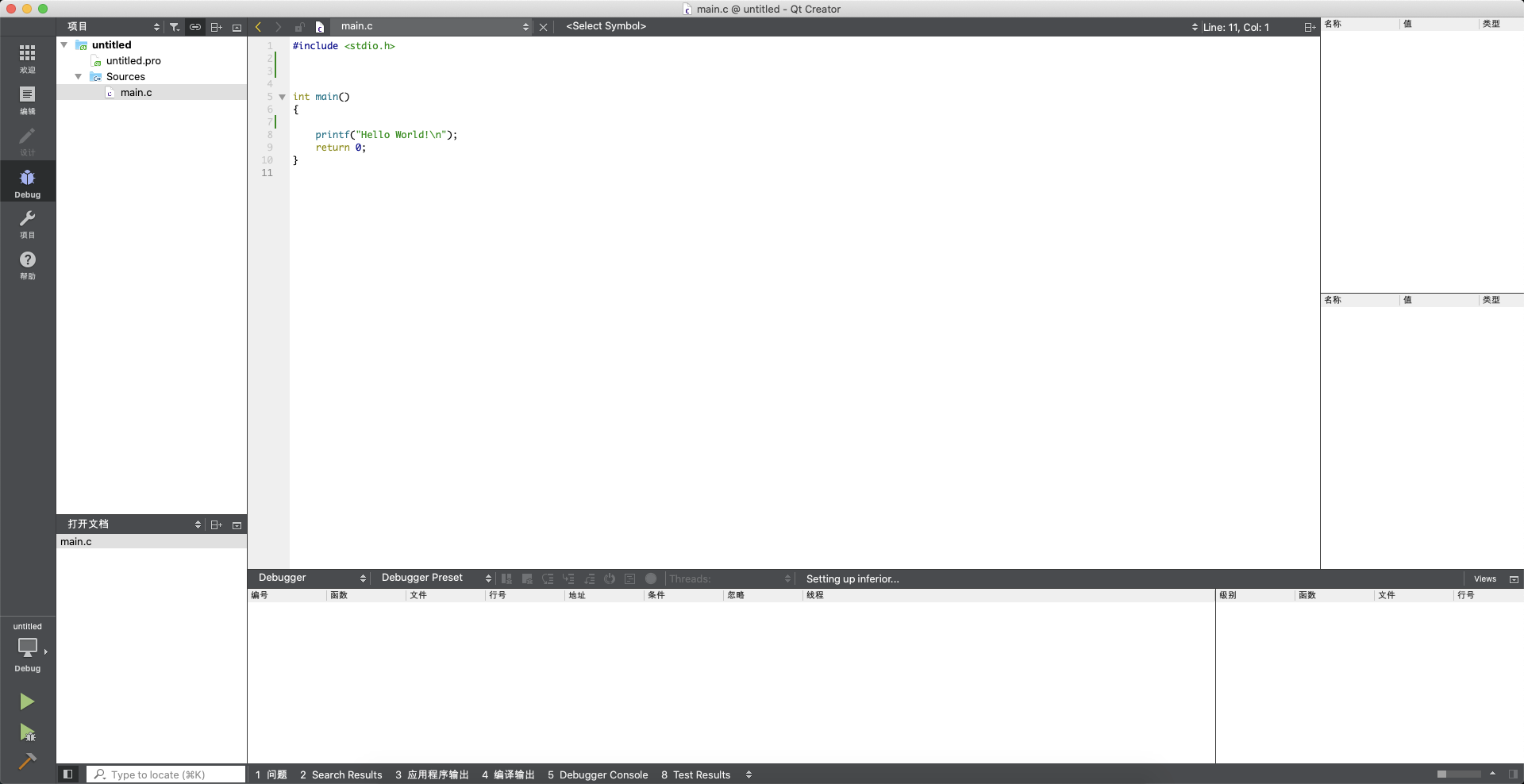Image resolution: width=1524 pixels, height=784 pixels.
Task: Collapse the untitled project tree node
Action: point(64,44)
